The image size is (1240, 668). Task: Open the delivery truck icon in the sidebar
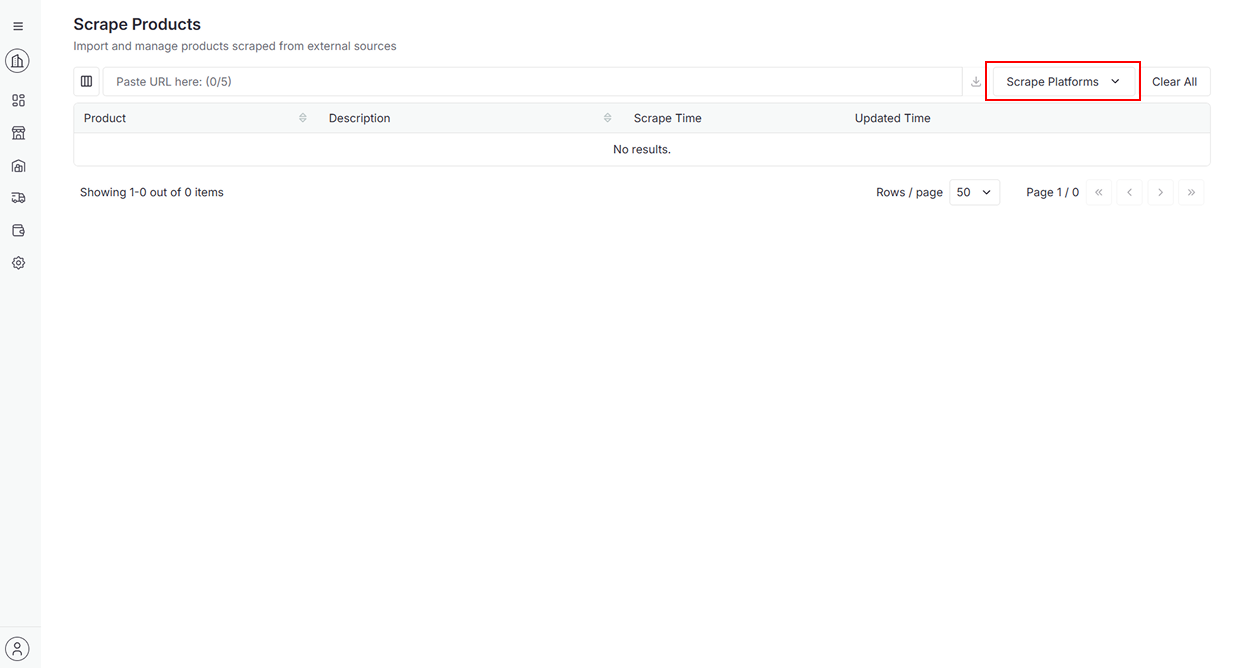(18, 198)
